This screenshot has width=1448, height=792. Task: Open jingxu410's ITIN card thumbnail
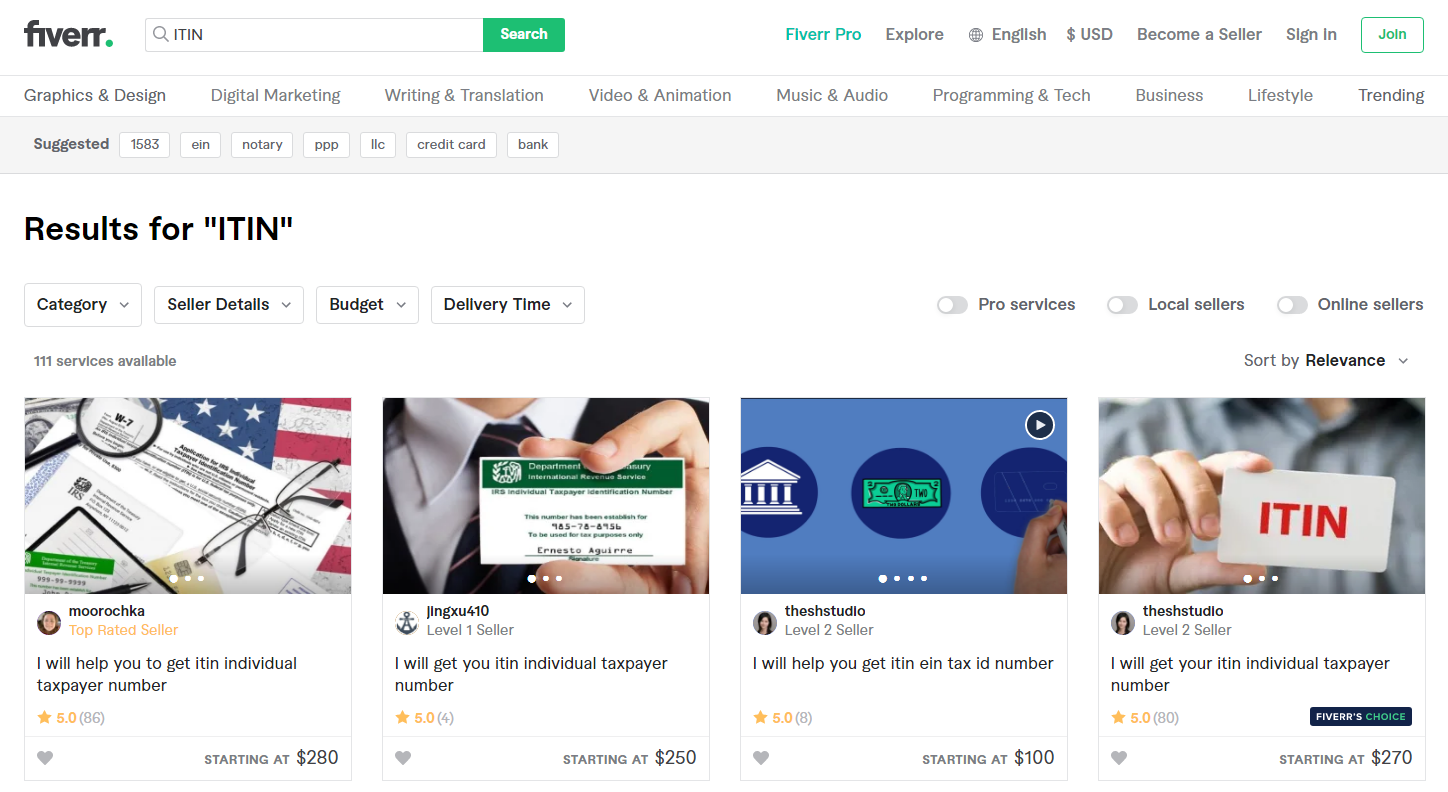[546, 496]
